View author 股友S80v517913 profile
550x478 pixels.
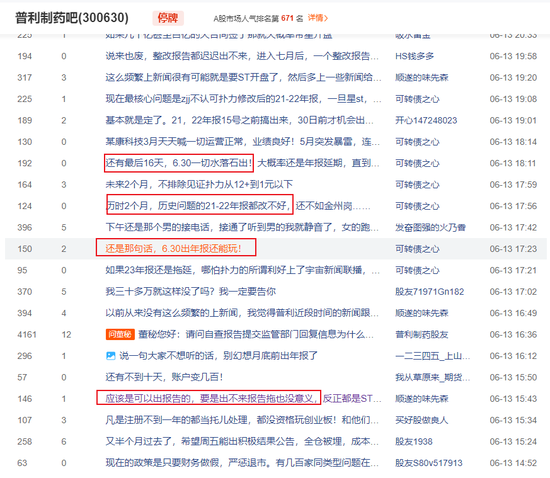point(429,463)
